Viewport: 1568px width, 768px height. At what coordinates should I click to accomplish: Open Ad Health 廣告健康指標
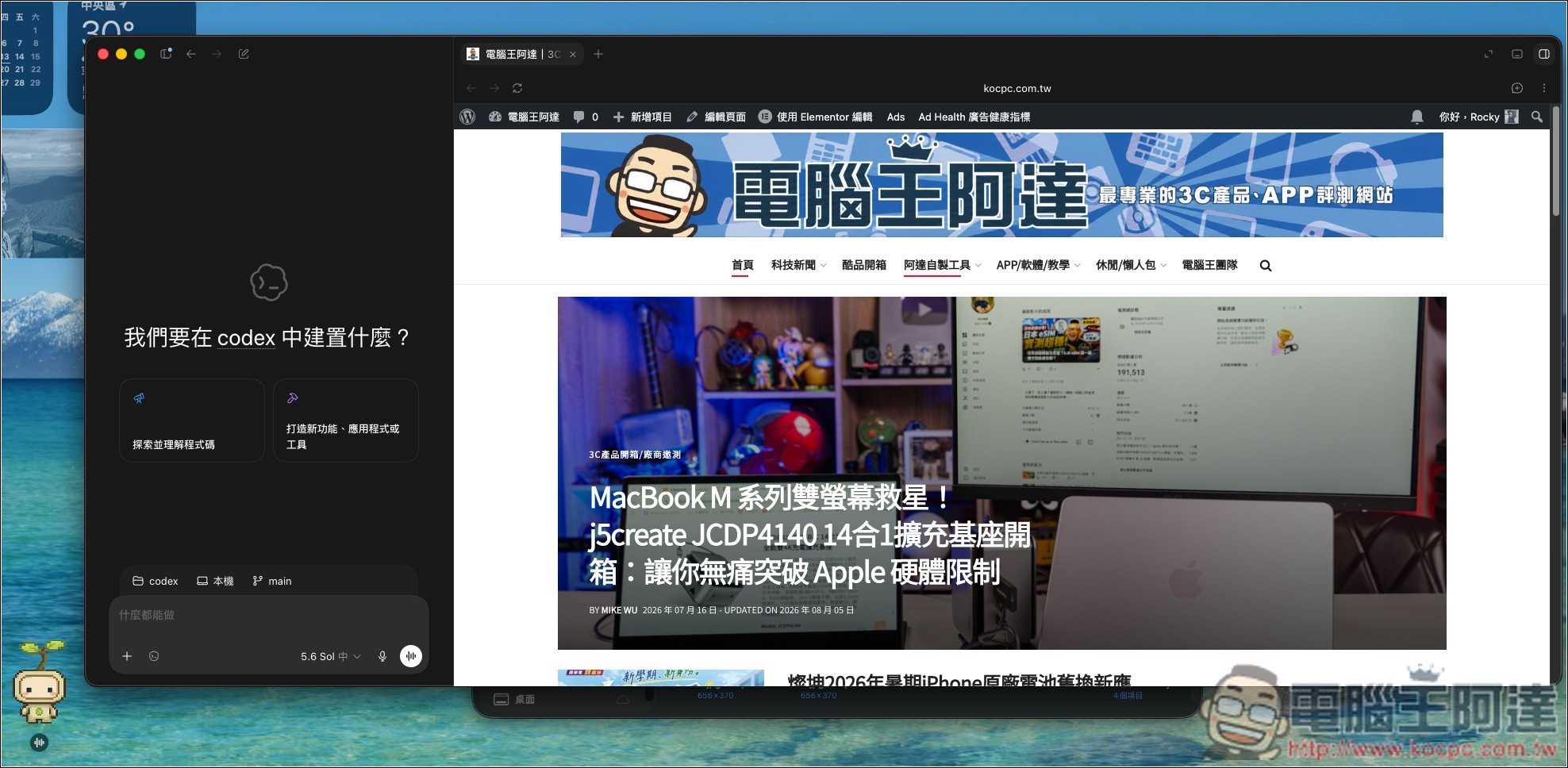coord(974,117)
